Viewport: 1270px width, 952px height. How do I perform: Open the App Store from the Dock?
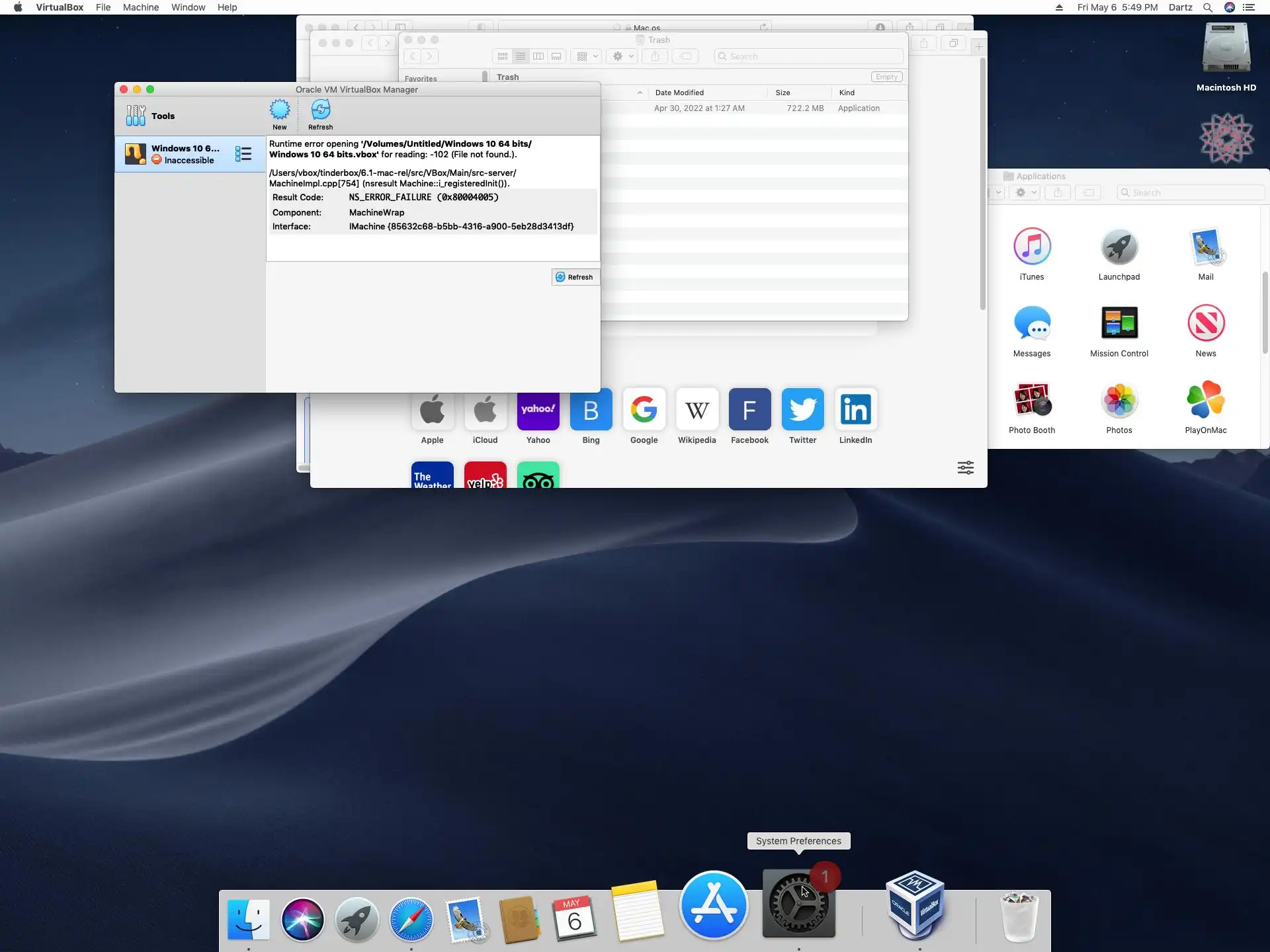tap(714, 905)
